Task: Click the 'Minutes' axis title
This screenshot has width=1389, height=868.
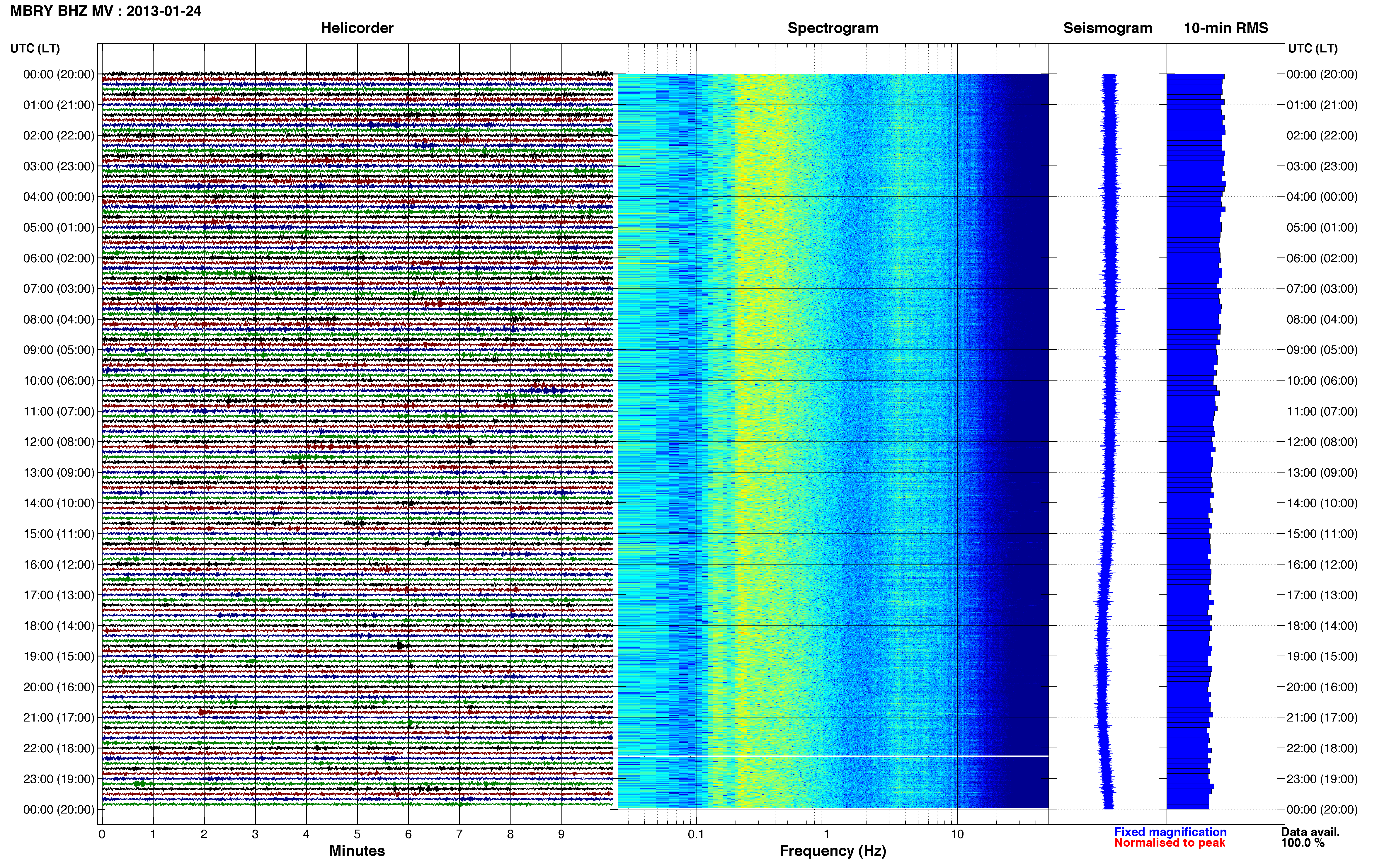Action: tap(357, 851)
